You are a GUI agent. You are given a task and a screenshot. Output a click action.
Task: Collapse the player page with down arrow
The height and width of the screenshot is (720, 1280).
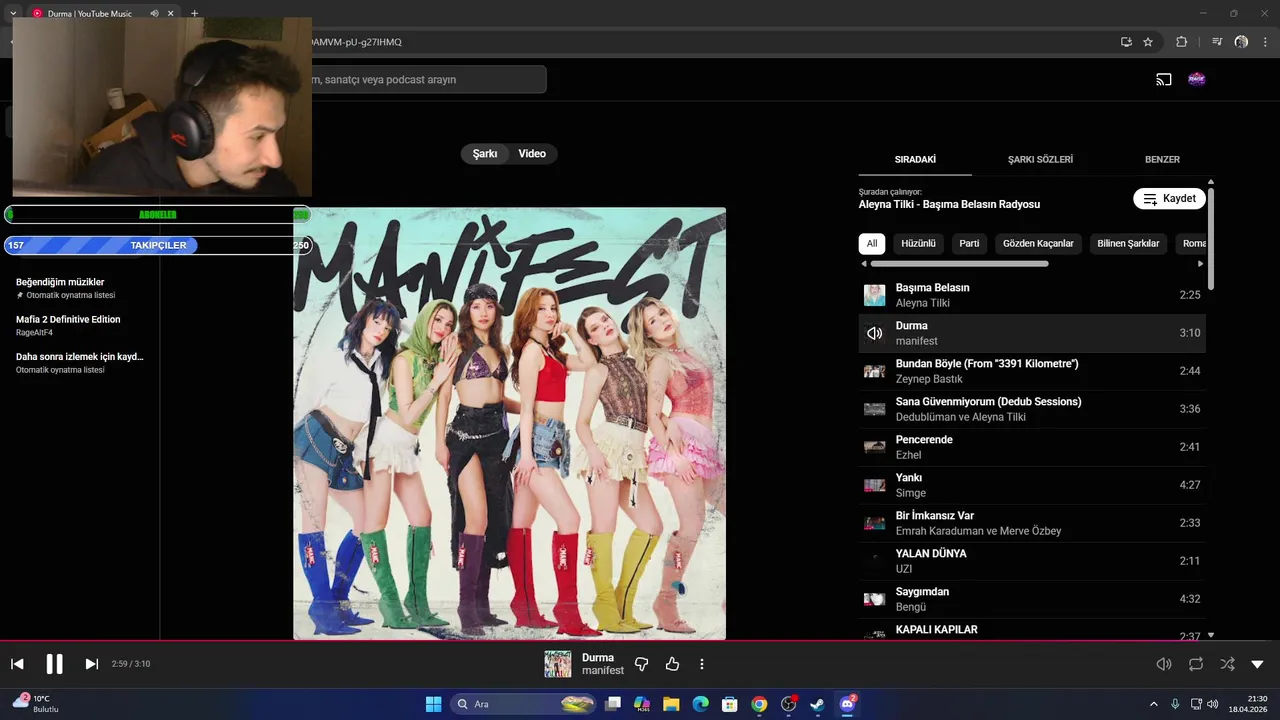pos(1258,664)
